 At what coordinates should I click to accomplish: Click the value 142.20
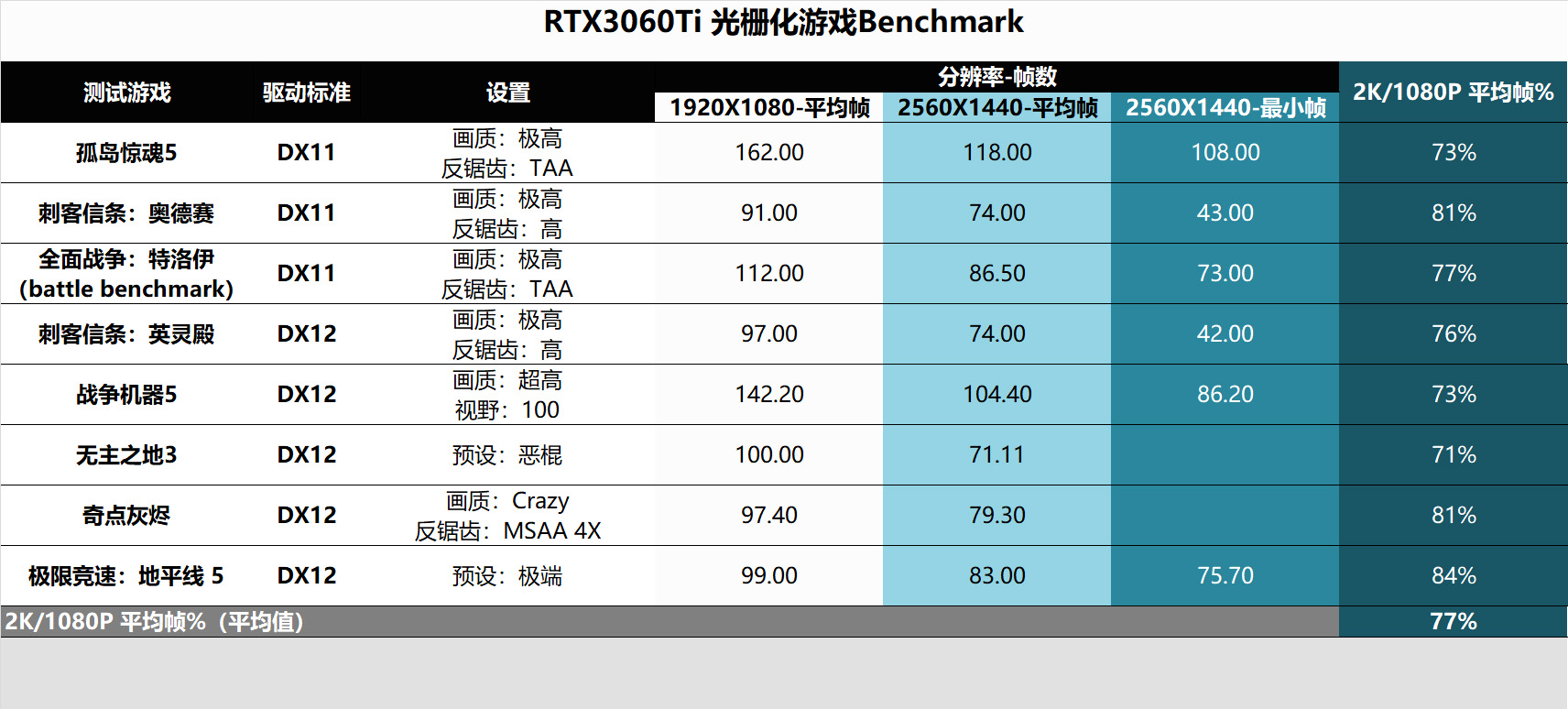769,395
